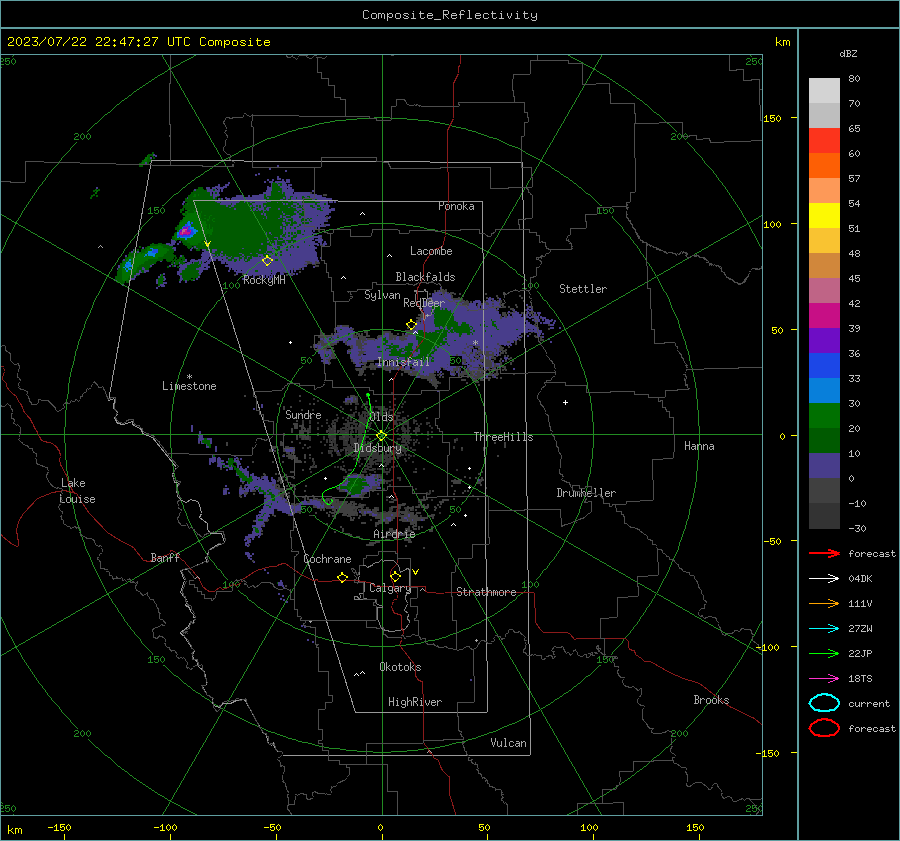Click the cyan 27ZW arrow legend icon
Viewport: 900px width, 841px height.
click(824, 629)
